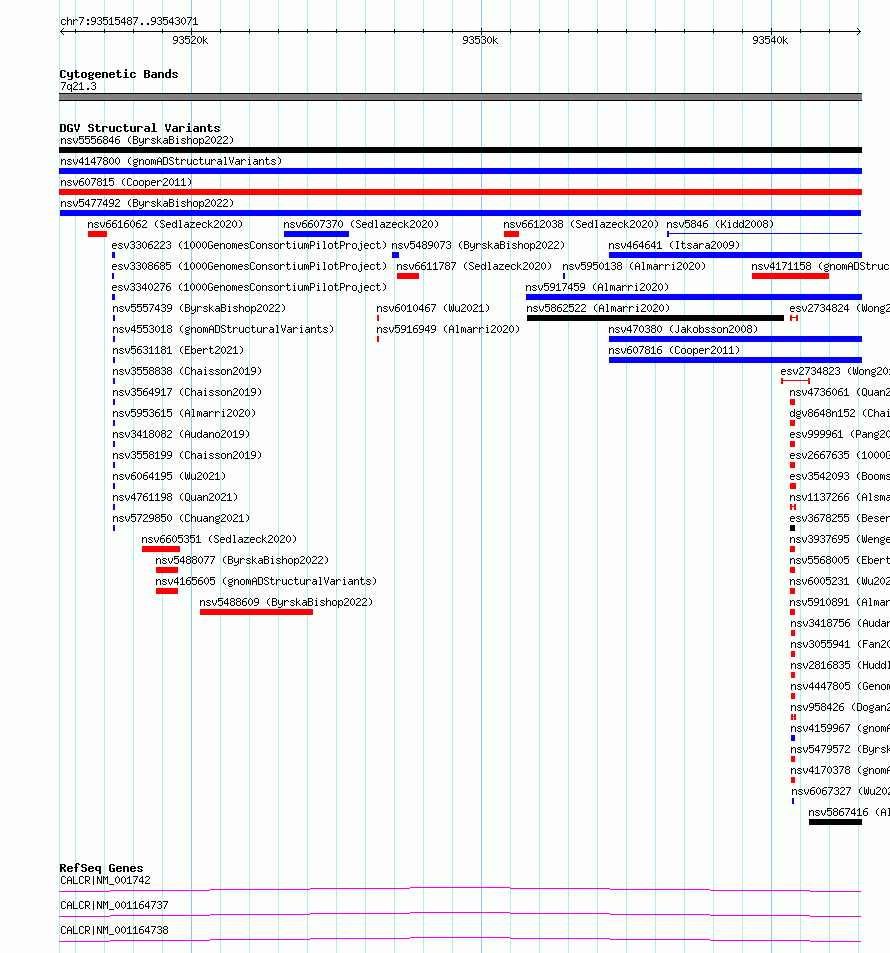
Task: Open the nsv5953615 Almarri2020 label
Action: 184,413
